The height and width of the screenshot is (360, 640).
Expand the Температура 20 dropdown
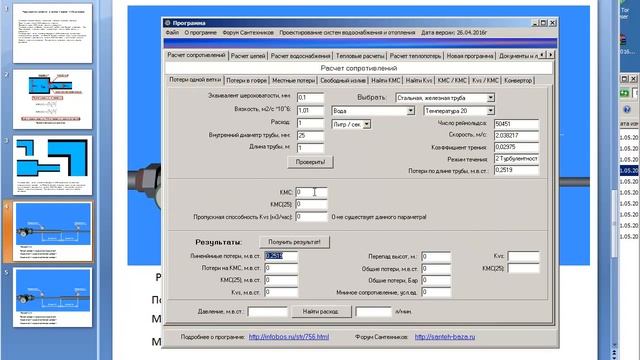point(491,111)
